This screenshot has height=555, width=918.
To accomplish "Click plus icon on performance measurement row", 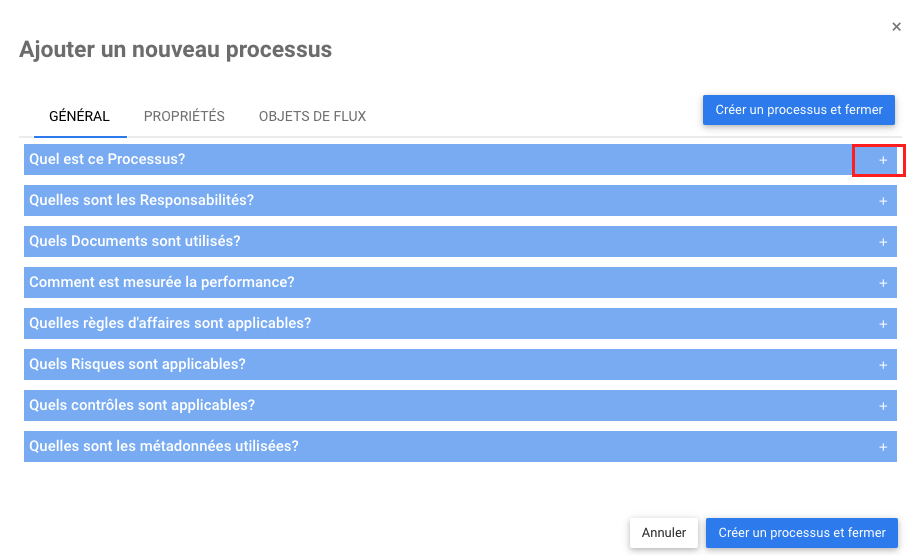I will point(883,283).
